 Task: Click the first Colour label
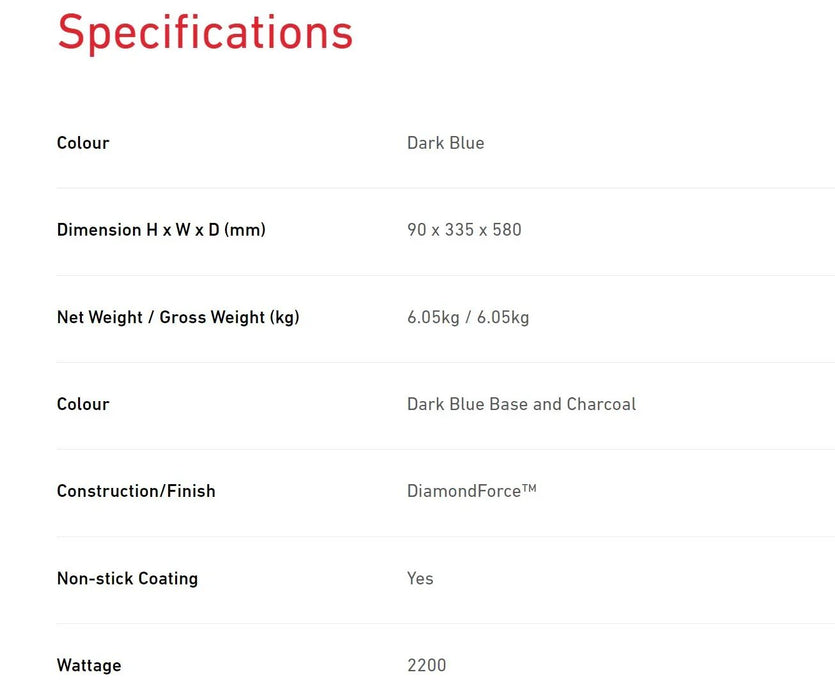pos(83,143)
